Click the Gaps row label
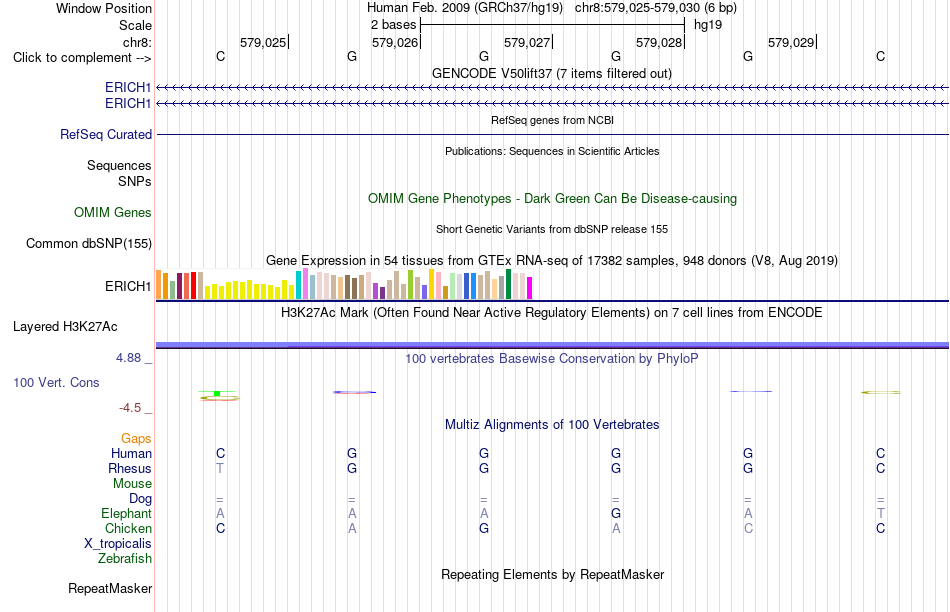950x612 pixels. (x=136, y=439)
